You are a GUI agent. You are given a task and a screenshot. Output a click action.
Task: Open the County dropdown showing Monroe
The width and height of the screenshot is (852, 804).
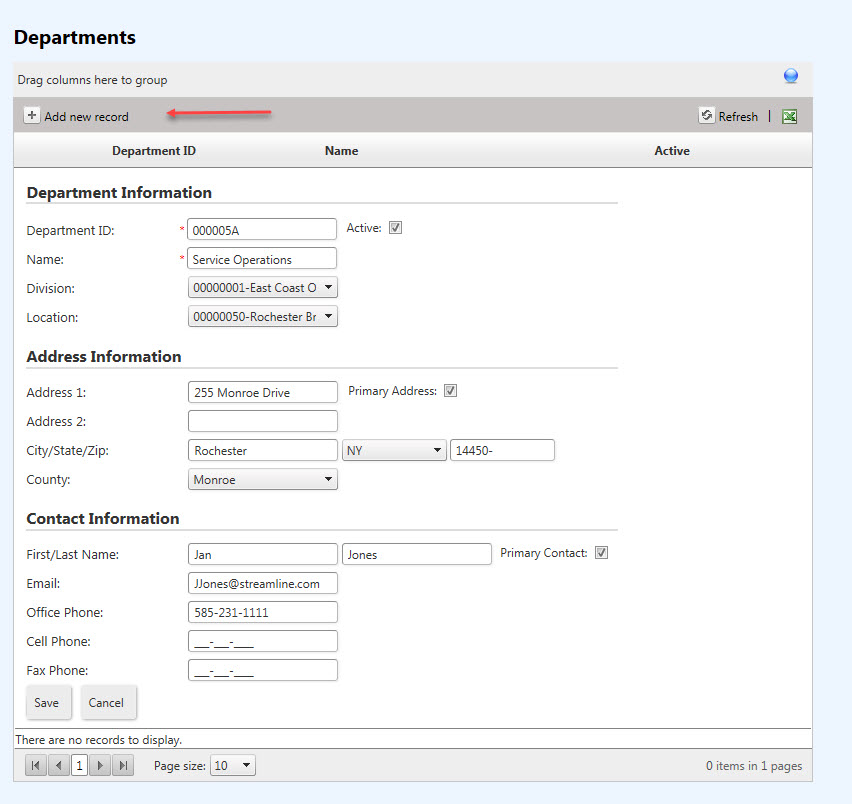click(x=262, y=479)
